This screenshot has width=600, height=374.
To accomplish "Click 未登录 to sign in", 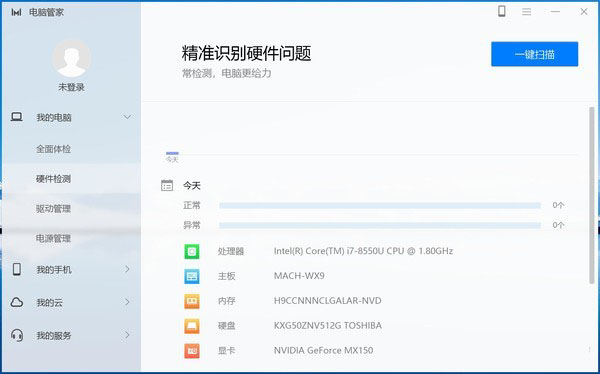I will click(71, 87).
